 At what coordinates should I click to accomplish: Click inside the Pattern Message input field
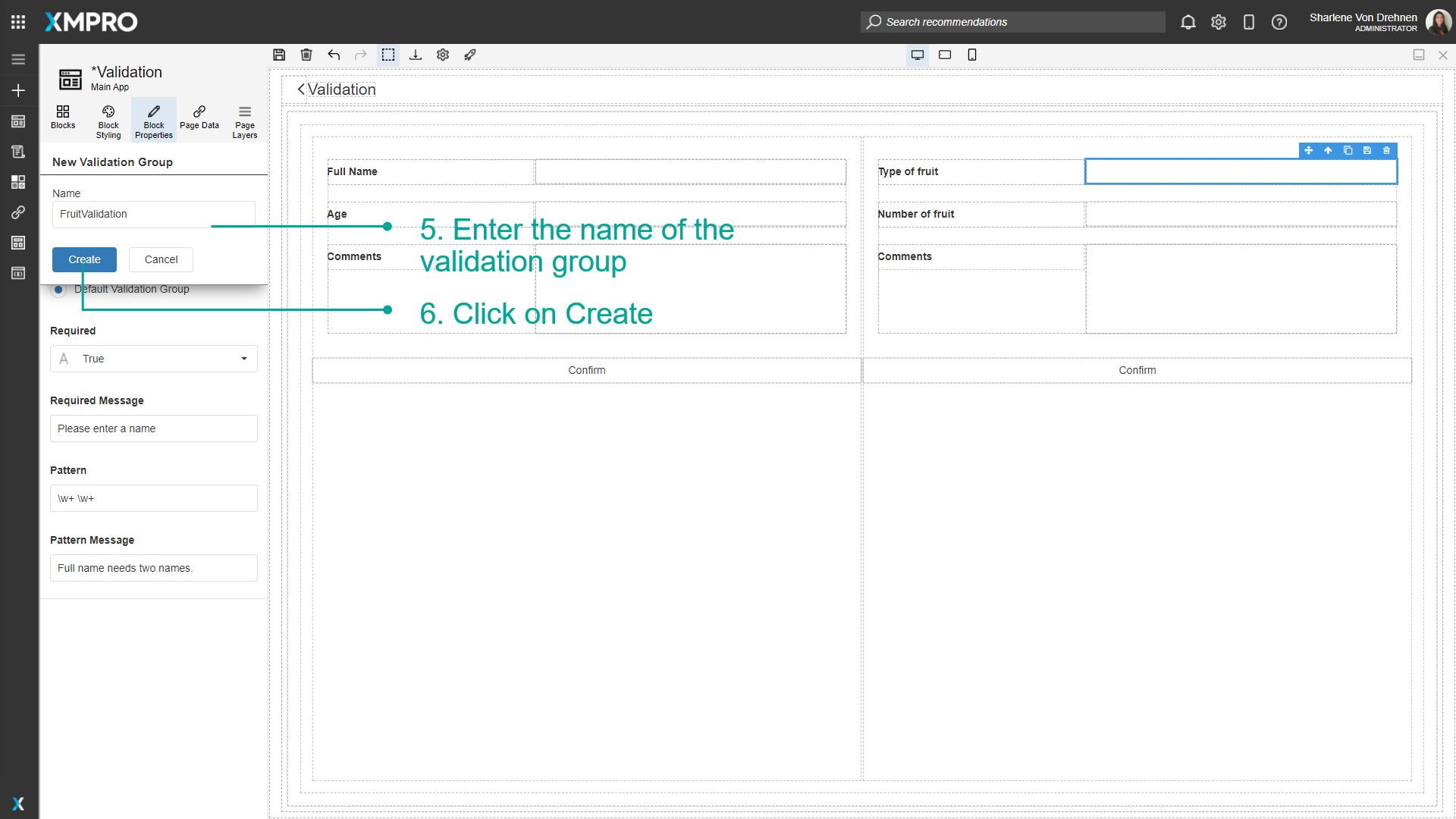pos(153,567)
